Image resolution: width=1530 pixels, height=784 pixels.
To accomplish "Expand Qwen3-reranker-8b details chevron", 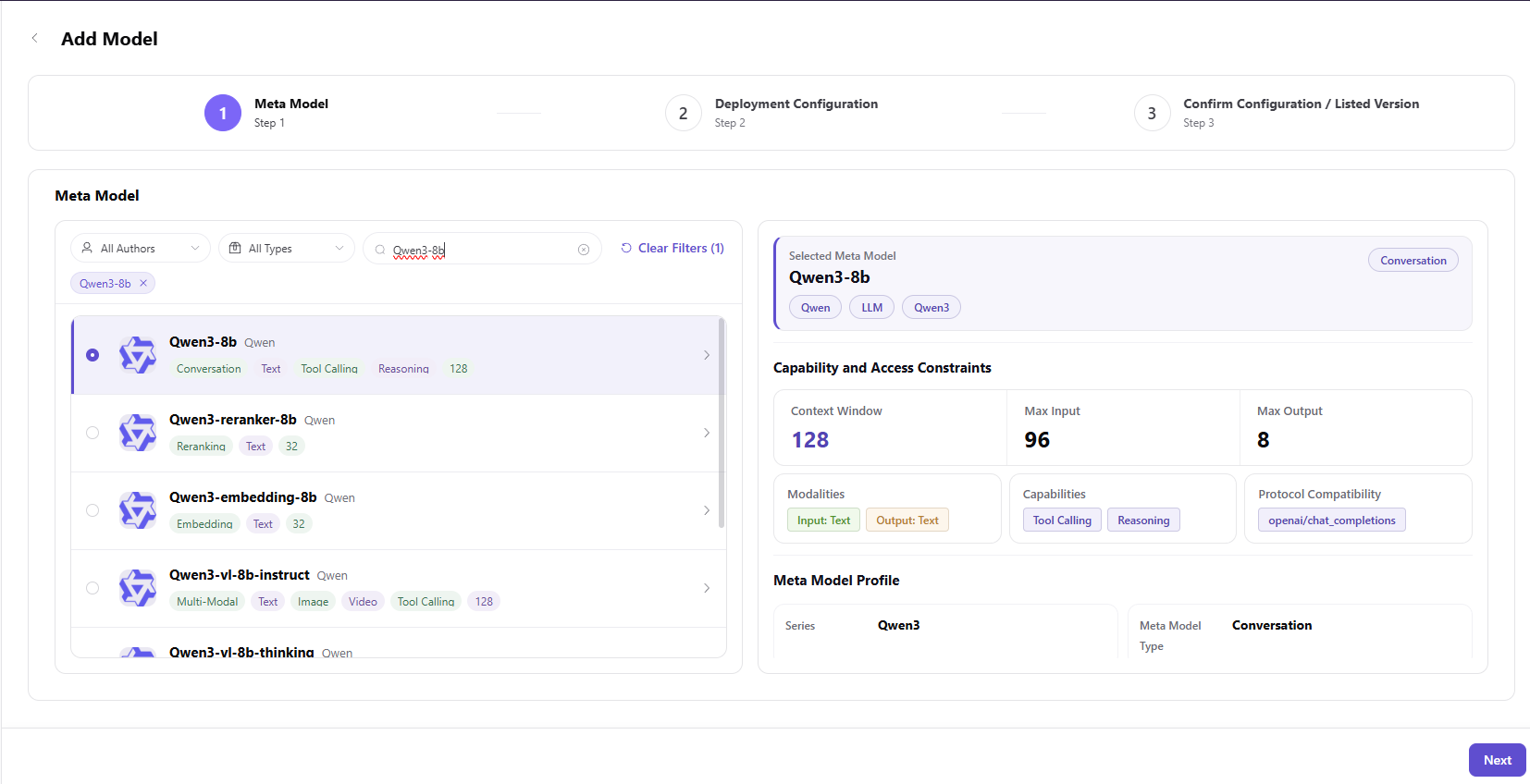I will 707,433.
